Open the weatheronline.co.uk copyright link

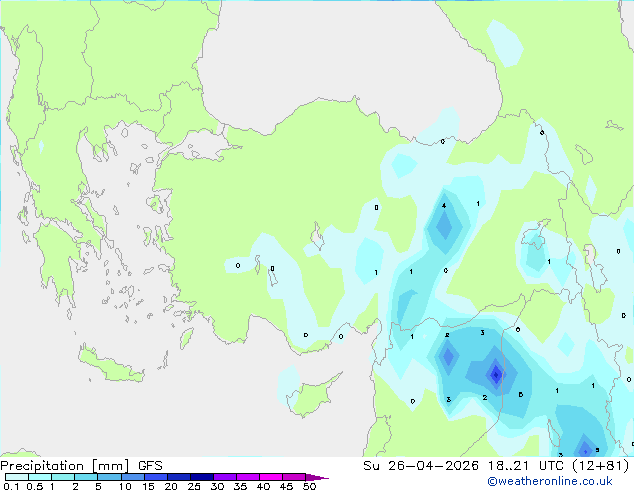(x=549, y=481)
